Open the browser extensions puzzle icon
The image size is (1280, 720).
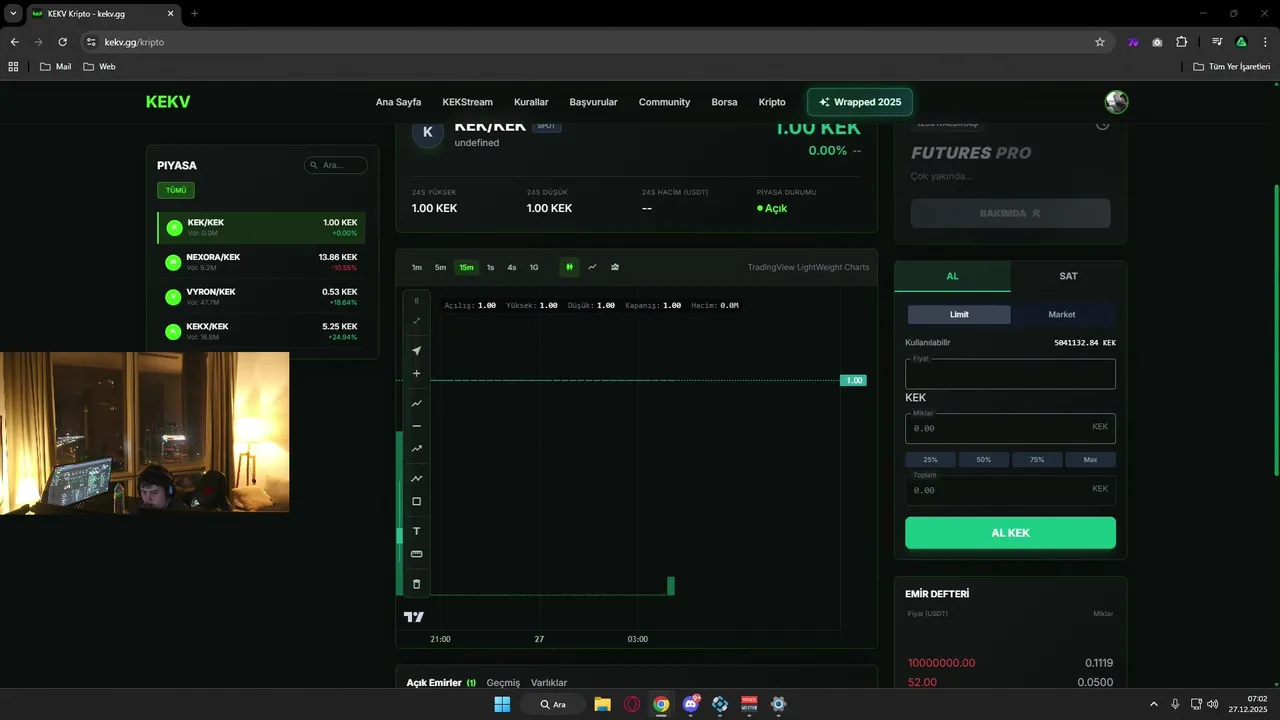click(1182, 42)
